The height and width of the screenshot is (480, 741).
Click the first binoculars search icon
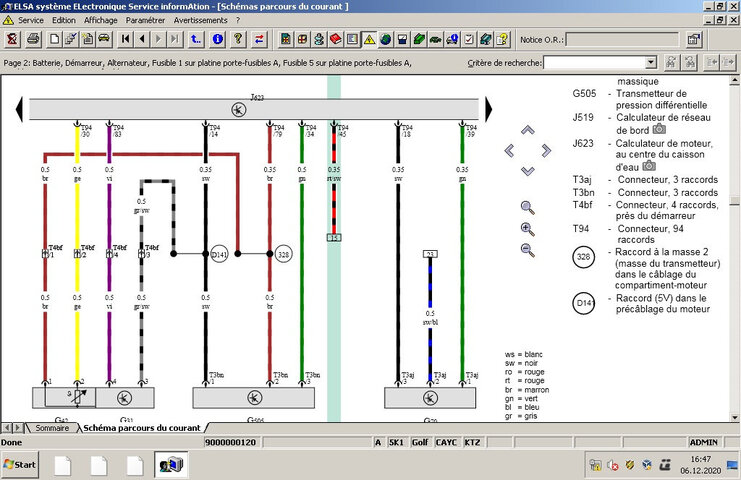[x=671, y=62]
